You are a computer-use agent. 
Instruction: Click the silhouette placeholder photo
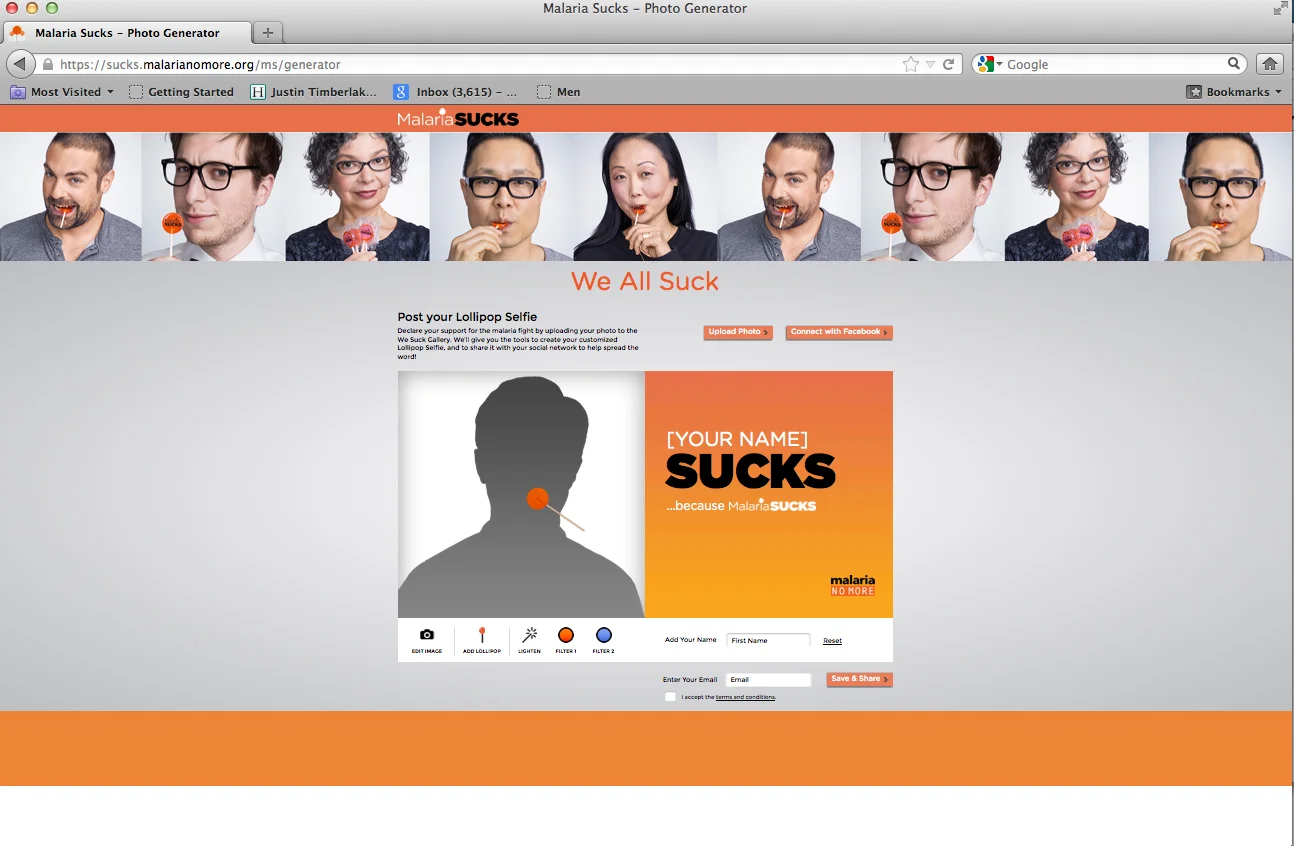[x=521, y=495]
